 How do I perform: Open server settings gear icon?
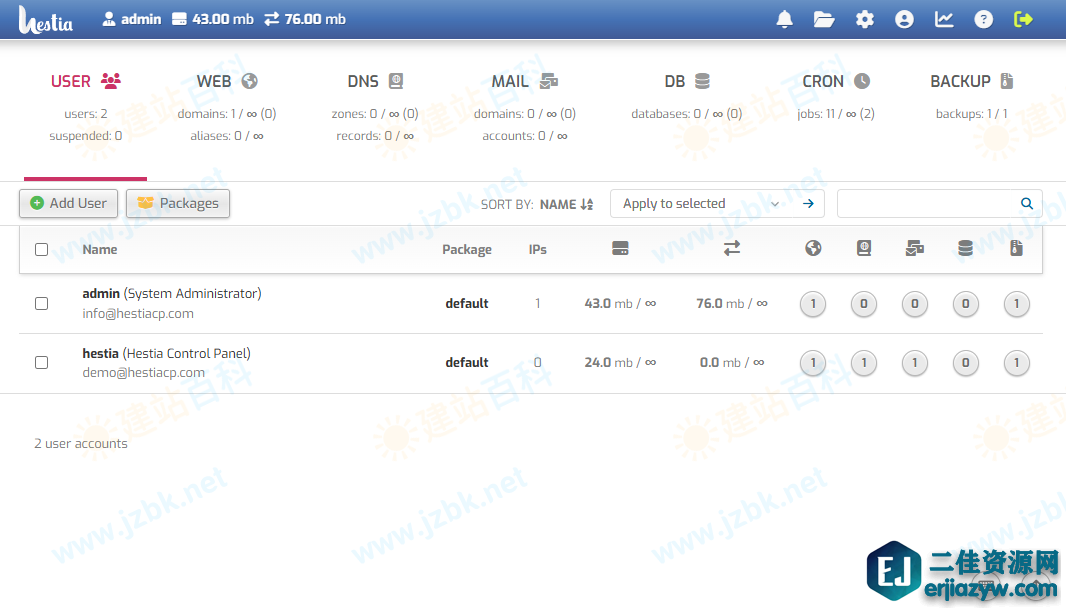(x=865, y=19)
